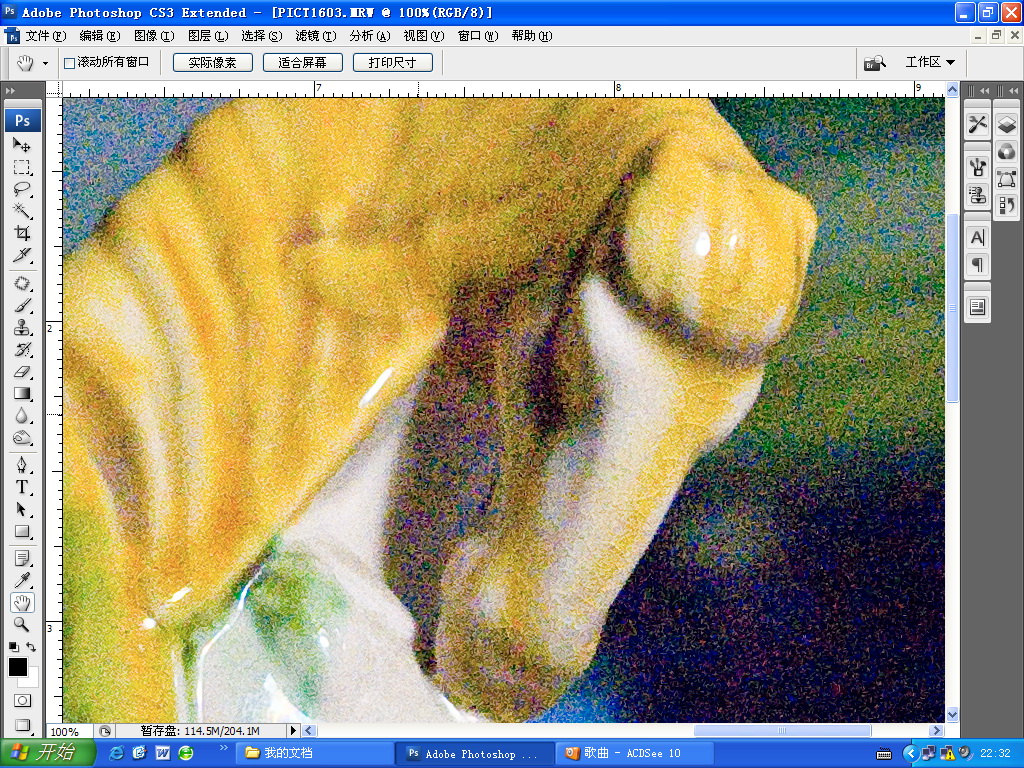Select the Crop tool
This screenshot has width=1024, height=768.
(x=22, y=233)
